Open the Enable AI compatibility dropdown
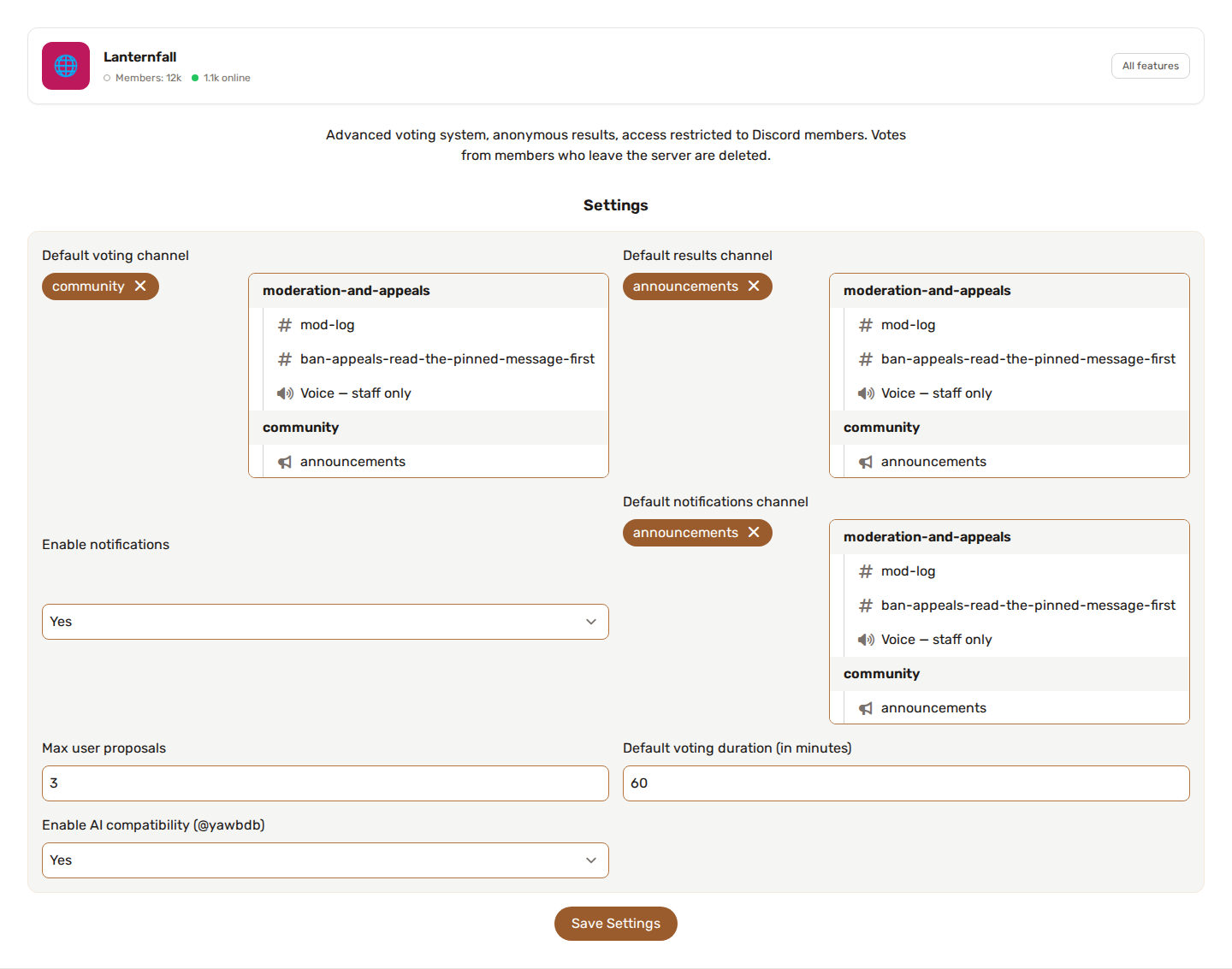The width and height of the screenshot is (1232, 969). 325,860
